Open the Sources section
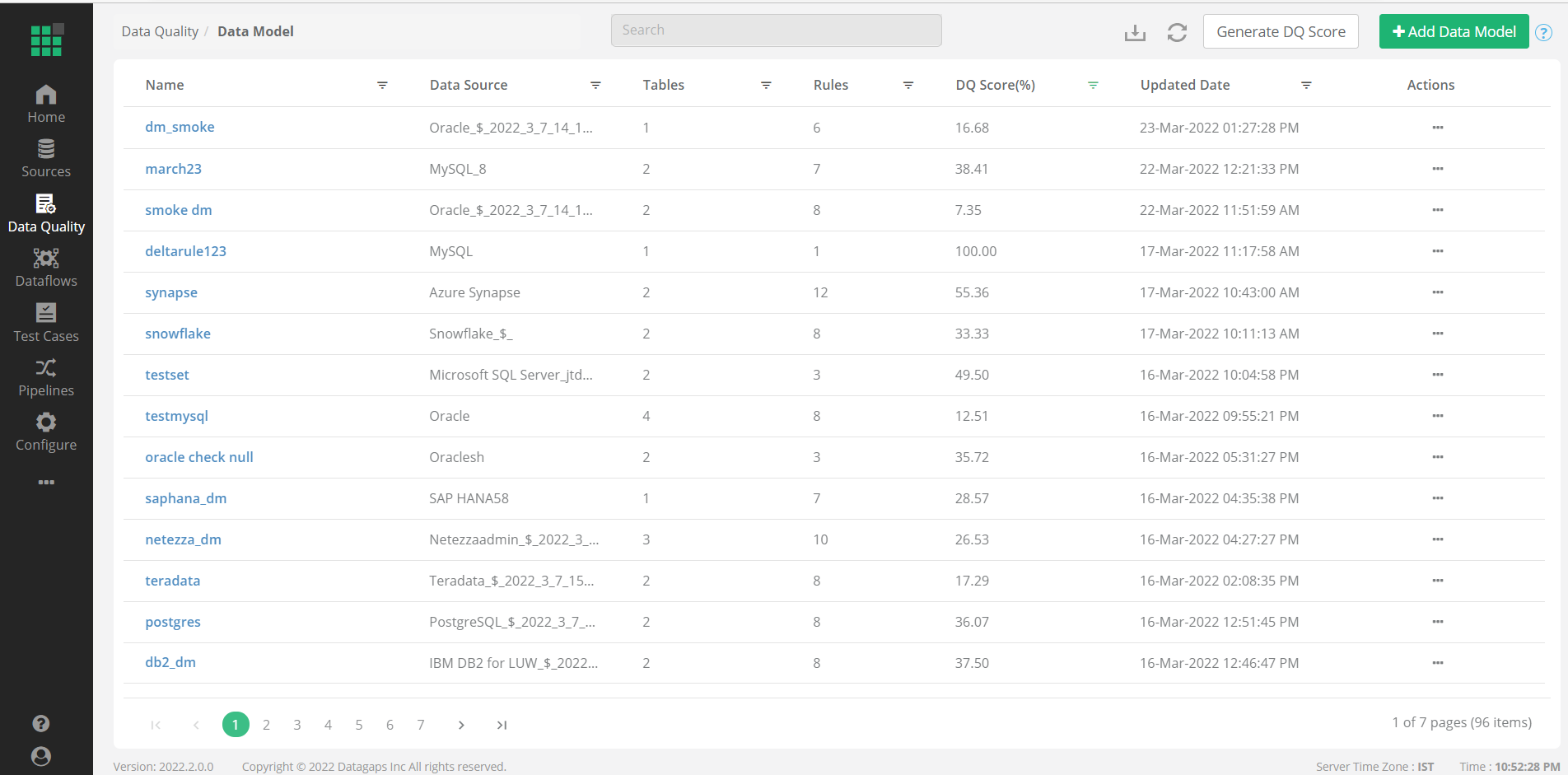The width and height of the screenshot is (1568, 775). (46, 156)
